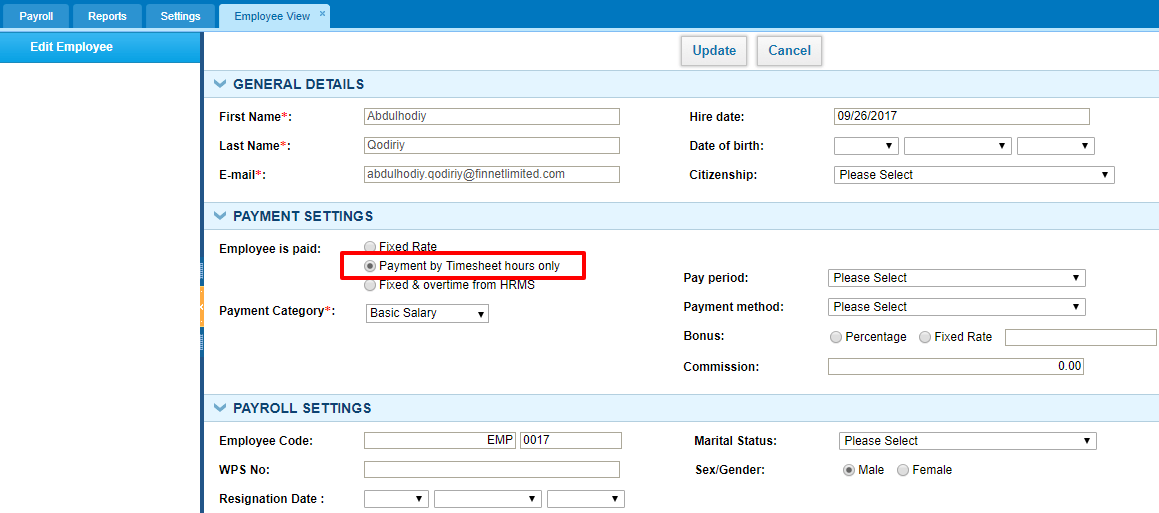The image size is (1159, 513).
Task: Click the E-mail input field
Action: [x=492, y=174]
